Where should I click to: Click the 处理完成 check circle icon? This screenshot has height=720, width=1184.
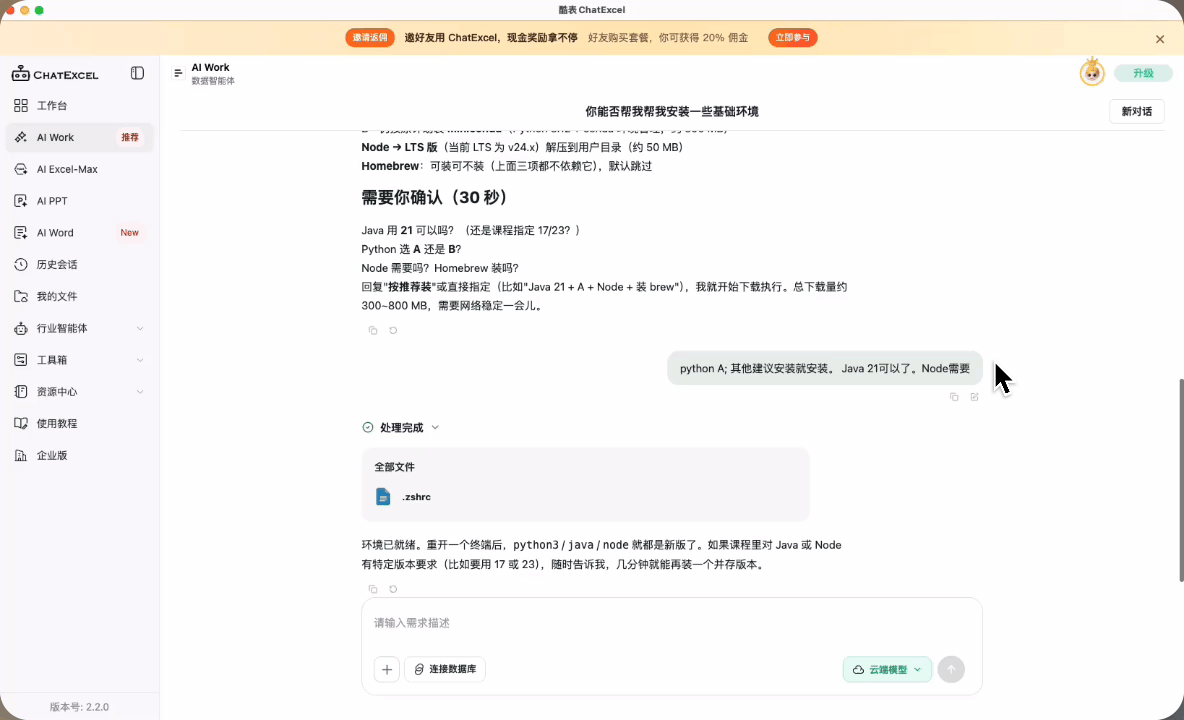[x=368, y=427]
